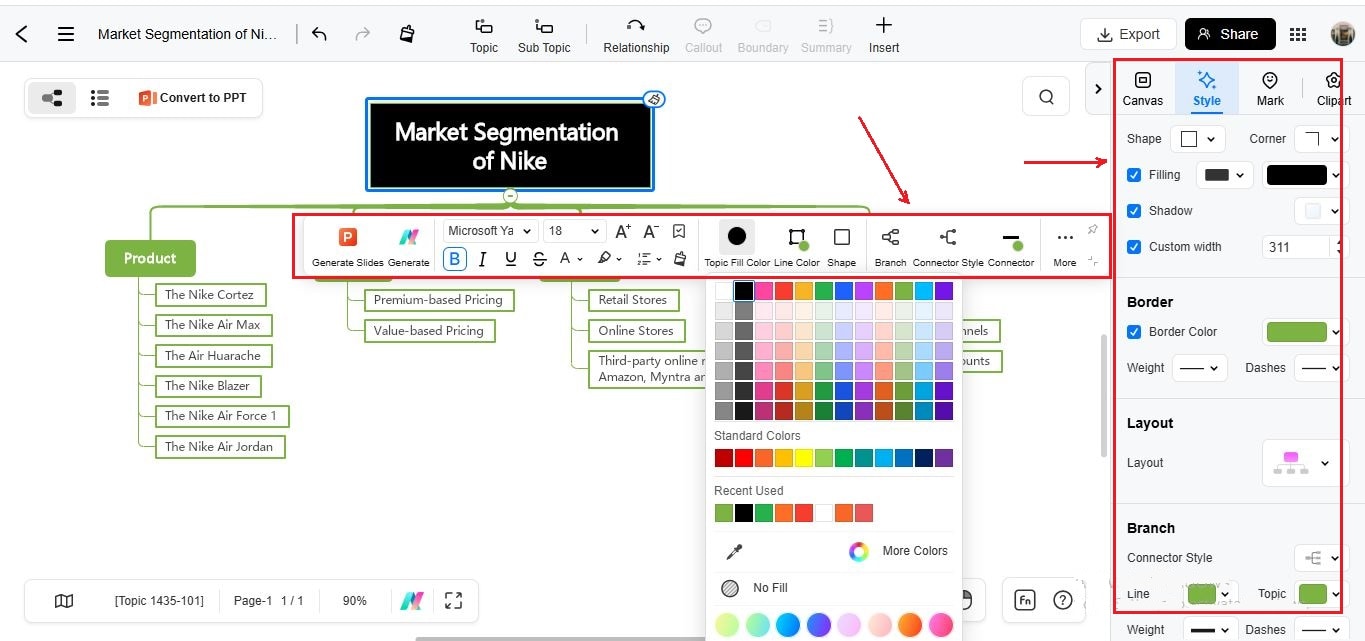Open the search magnifier
The width and height of the screenshot is (1365, 641).
1046,97
